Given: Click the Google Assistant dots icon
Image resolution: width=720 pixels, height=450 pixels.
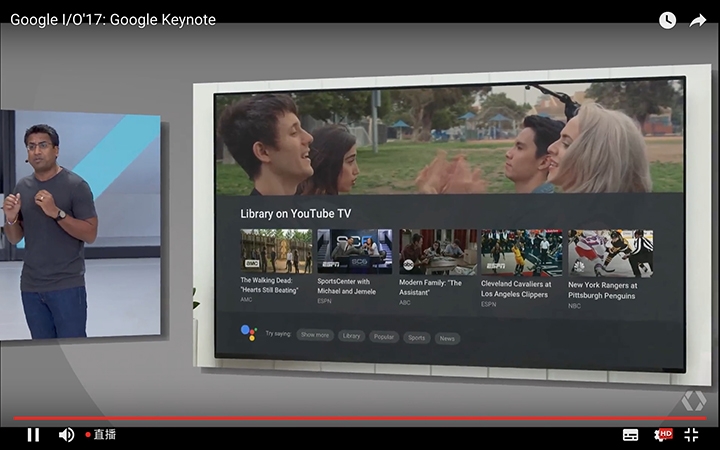Looking at the screenshot, I should tap(248, 332).
